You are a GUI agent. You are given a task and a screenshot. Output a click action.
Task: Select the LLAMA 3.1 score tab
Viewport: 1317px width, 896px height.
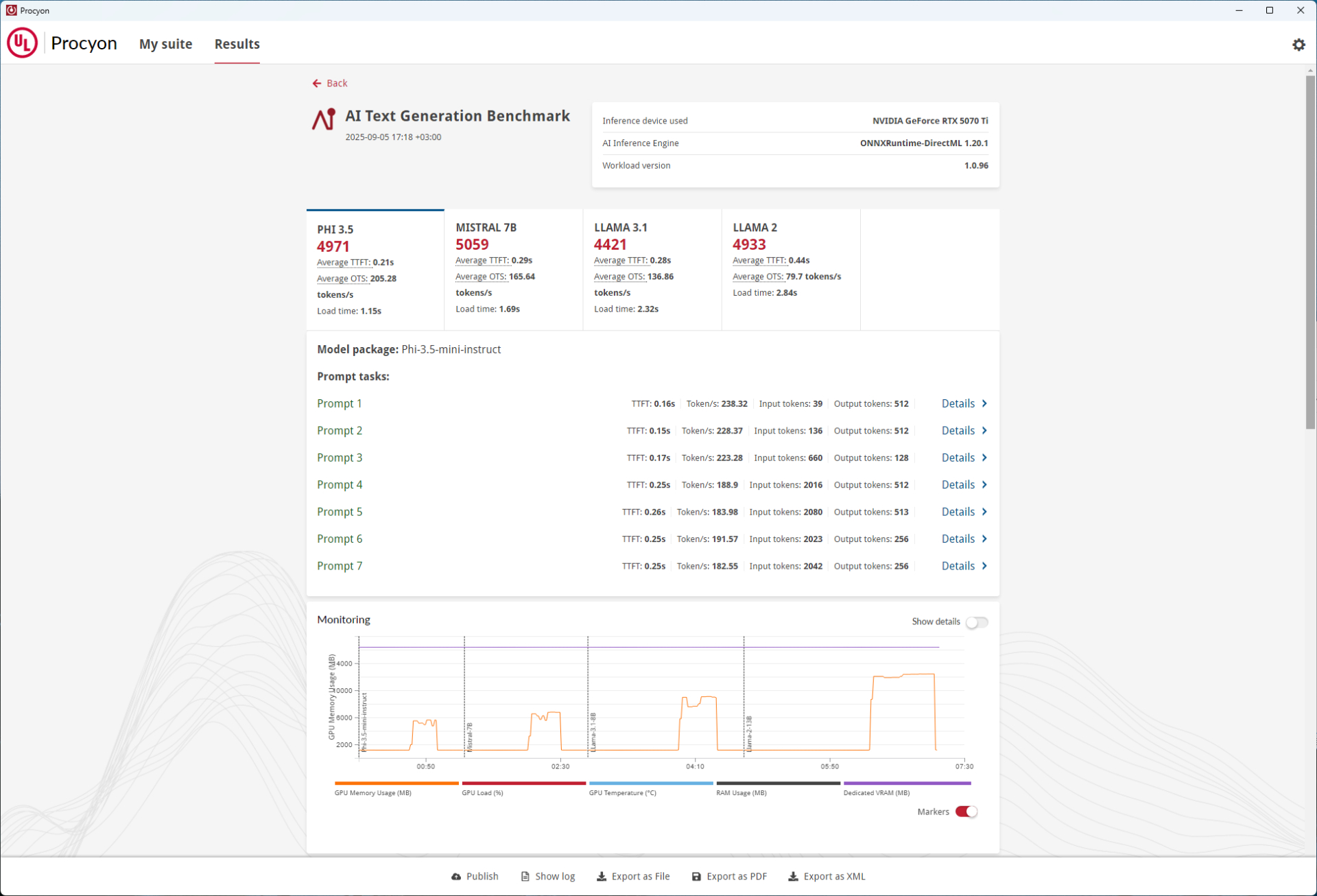(652, 270)
